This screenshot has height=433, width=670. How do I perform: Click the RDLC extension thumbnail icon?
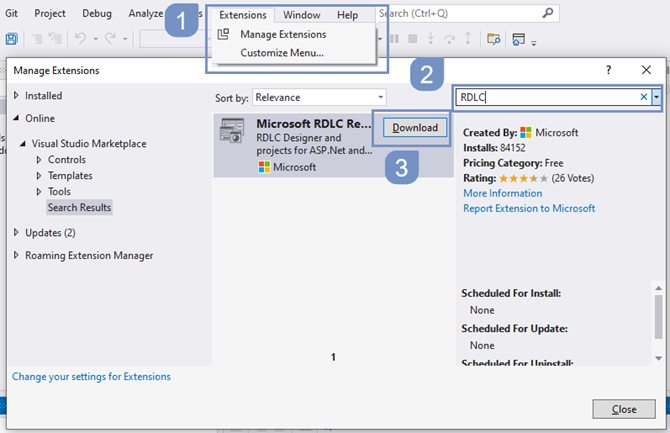point(232,130)
